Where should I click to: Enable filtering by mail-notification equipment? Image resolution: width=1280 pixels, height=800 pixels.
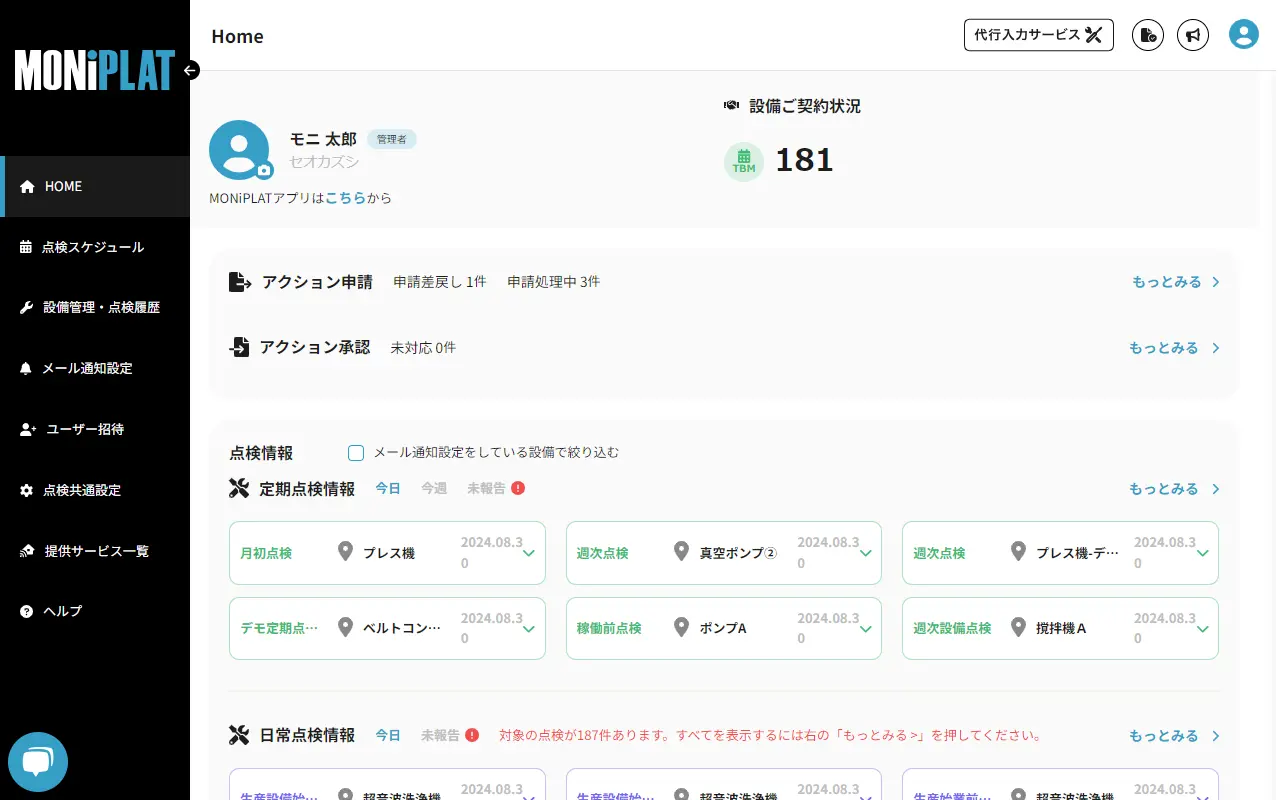click(356, 452)
